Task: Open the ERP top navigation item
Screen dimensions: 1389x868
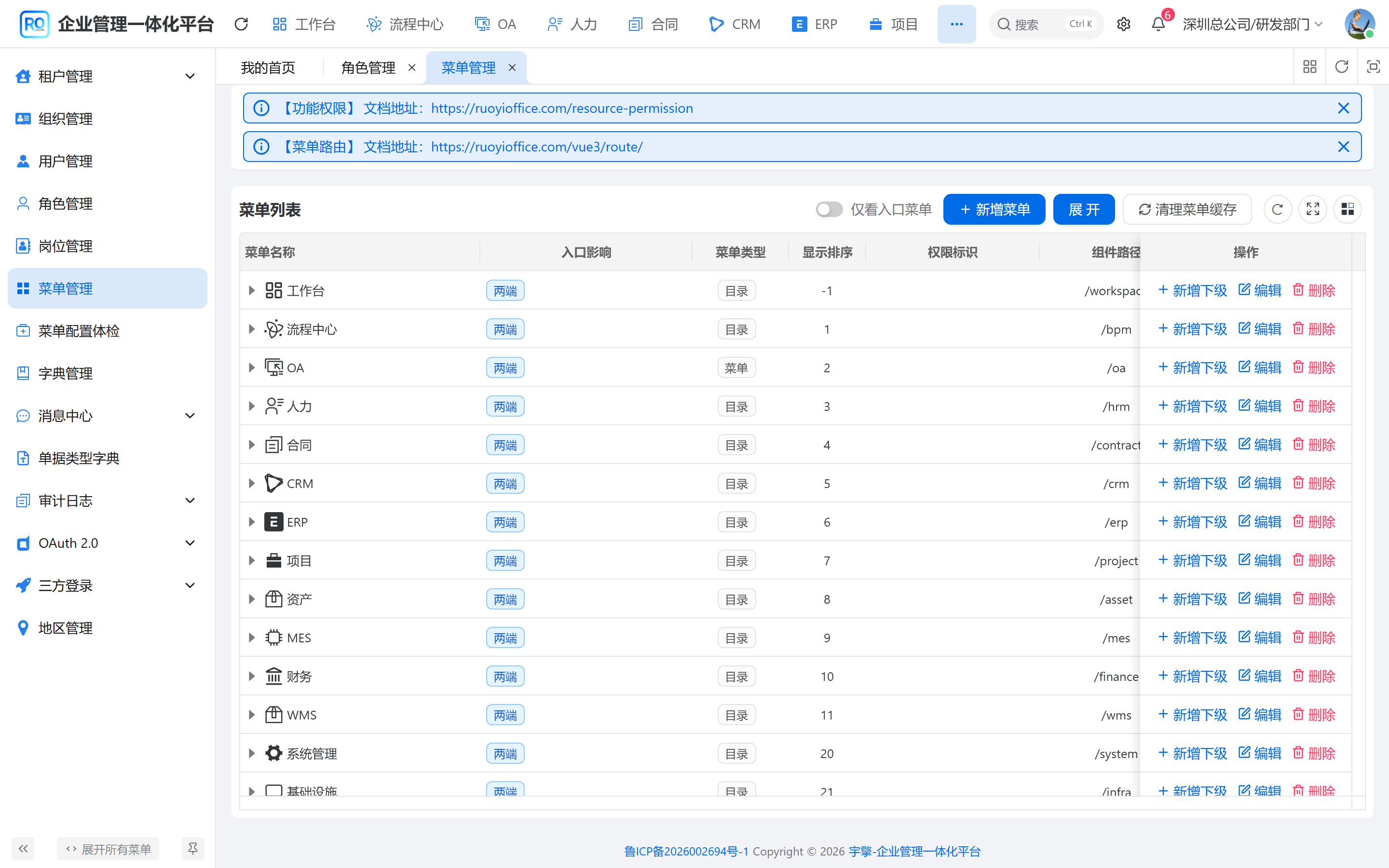Action: point(815,24)
